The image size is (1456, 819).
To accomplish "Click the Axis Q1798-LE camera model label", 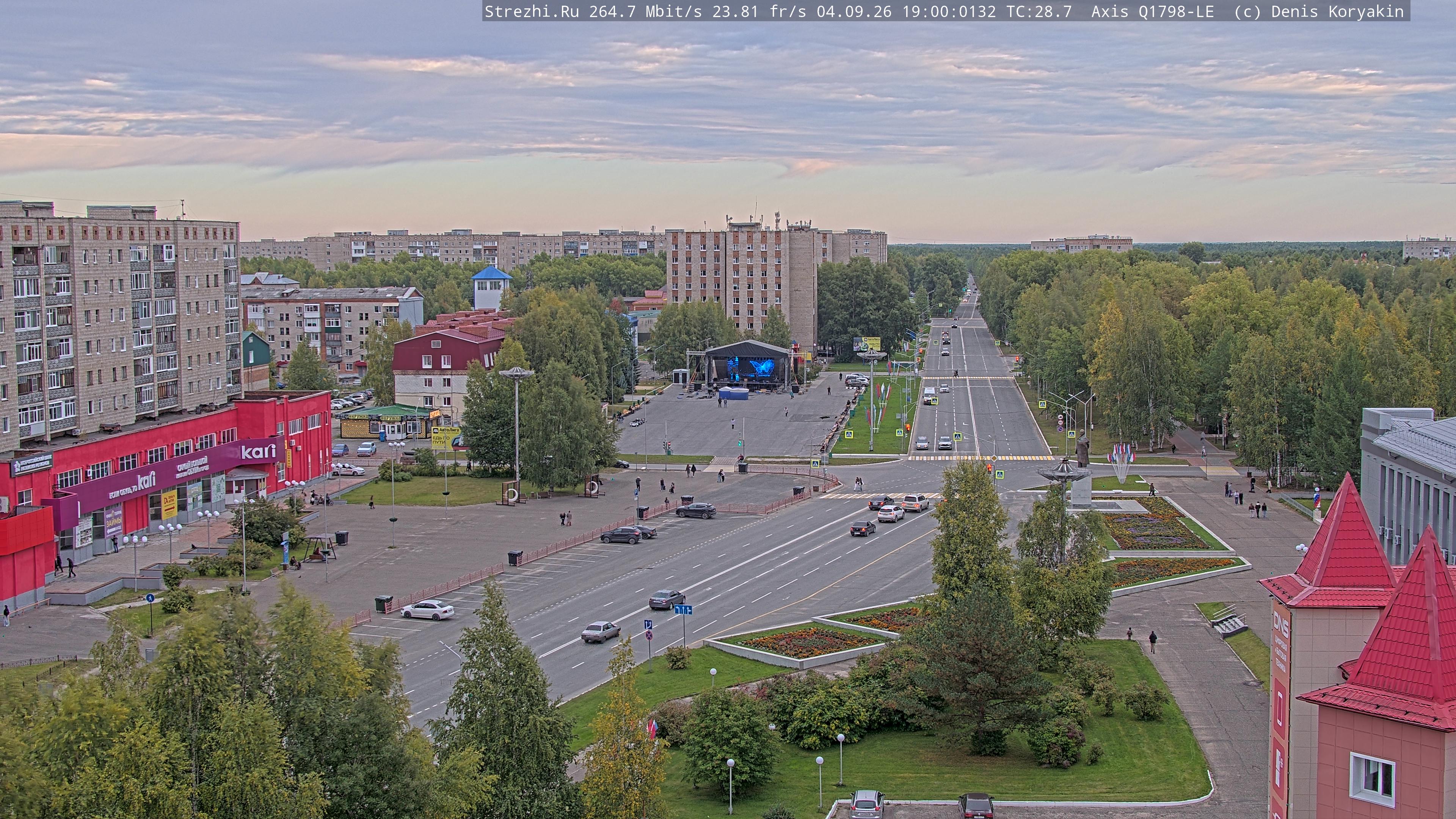I will (1153, 11).
